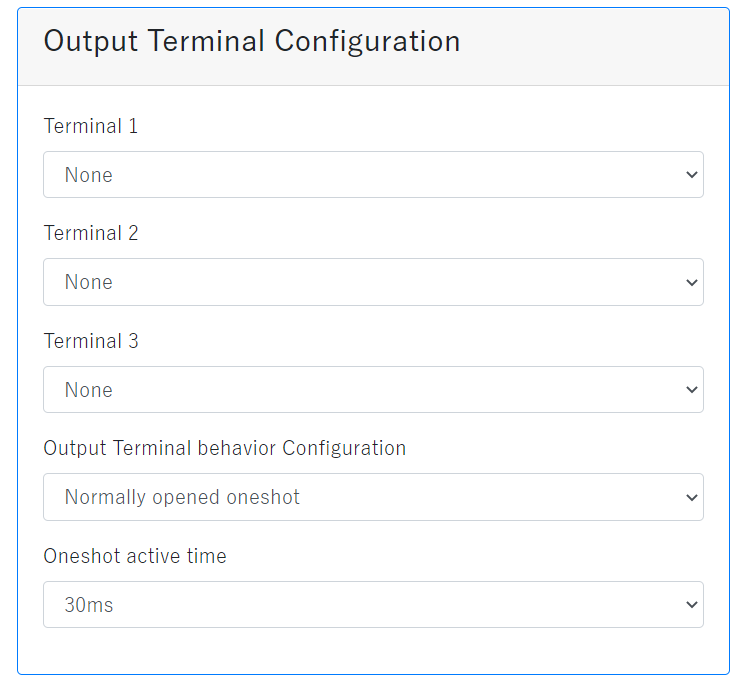Click the "Terminal 2" label

[91, 233]
